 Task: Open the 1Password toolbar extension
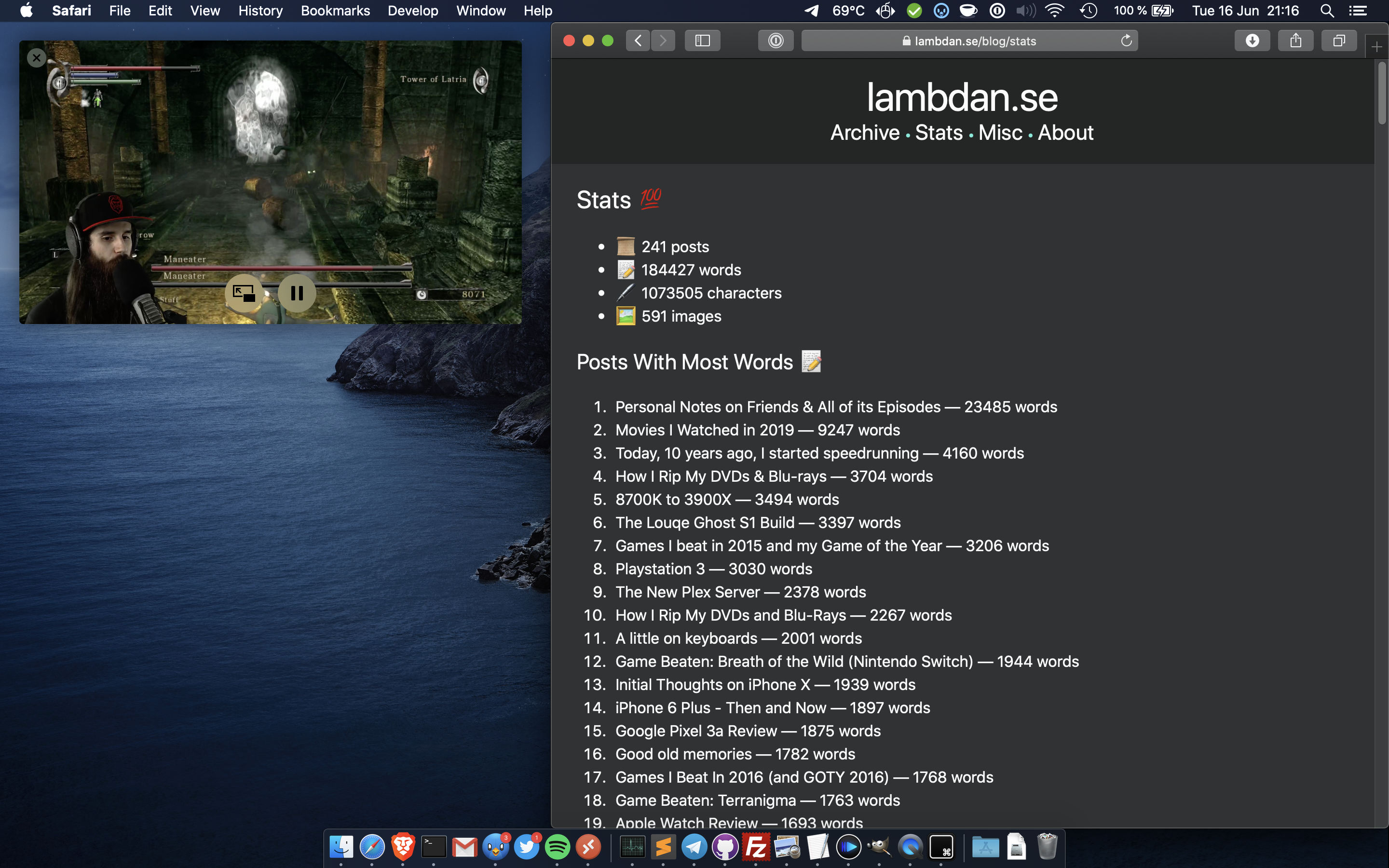(776, 41)
